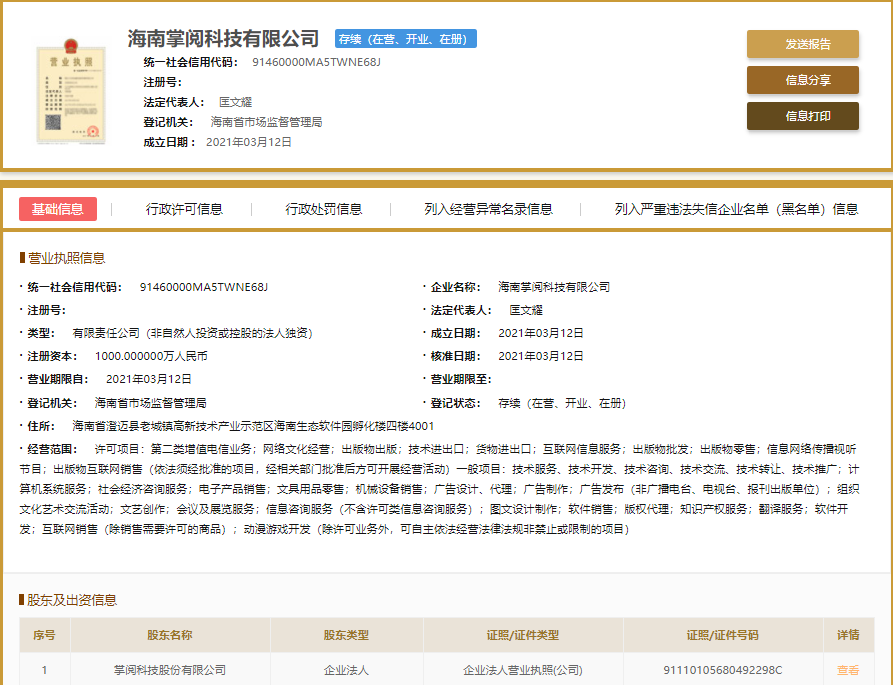The height and width of the screenshot is (685, 893).
Task: Switch to the 行政许可信息 tab
Action: (184, 209)
